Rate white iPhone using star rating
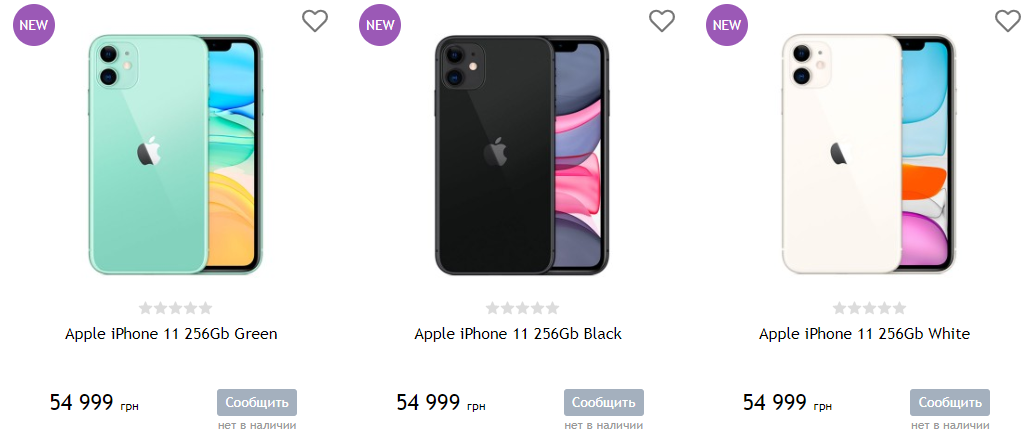 click(869, 308)
